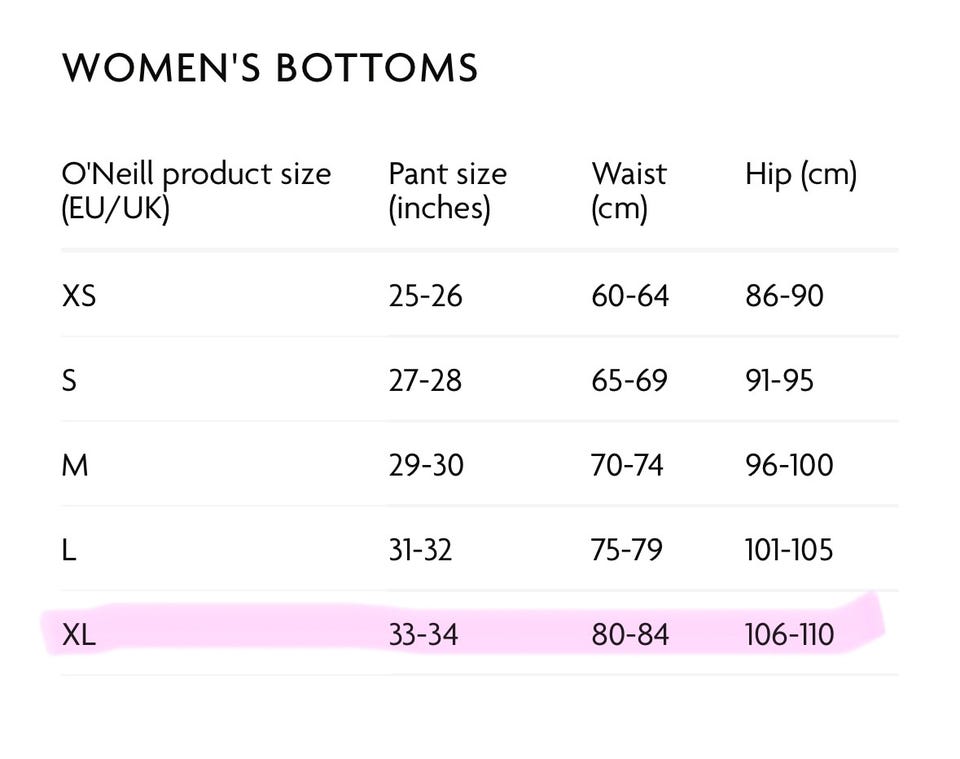The width and height of the screenshot is (960, 759).
Task: Click the 80-84 waist value in XL row
Action: (629, 635)
